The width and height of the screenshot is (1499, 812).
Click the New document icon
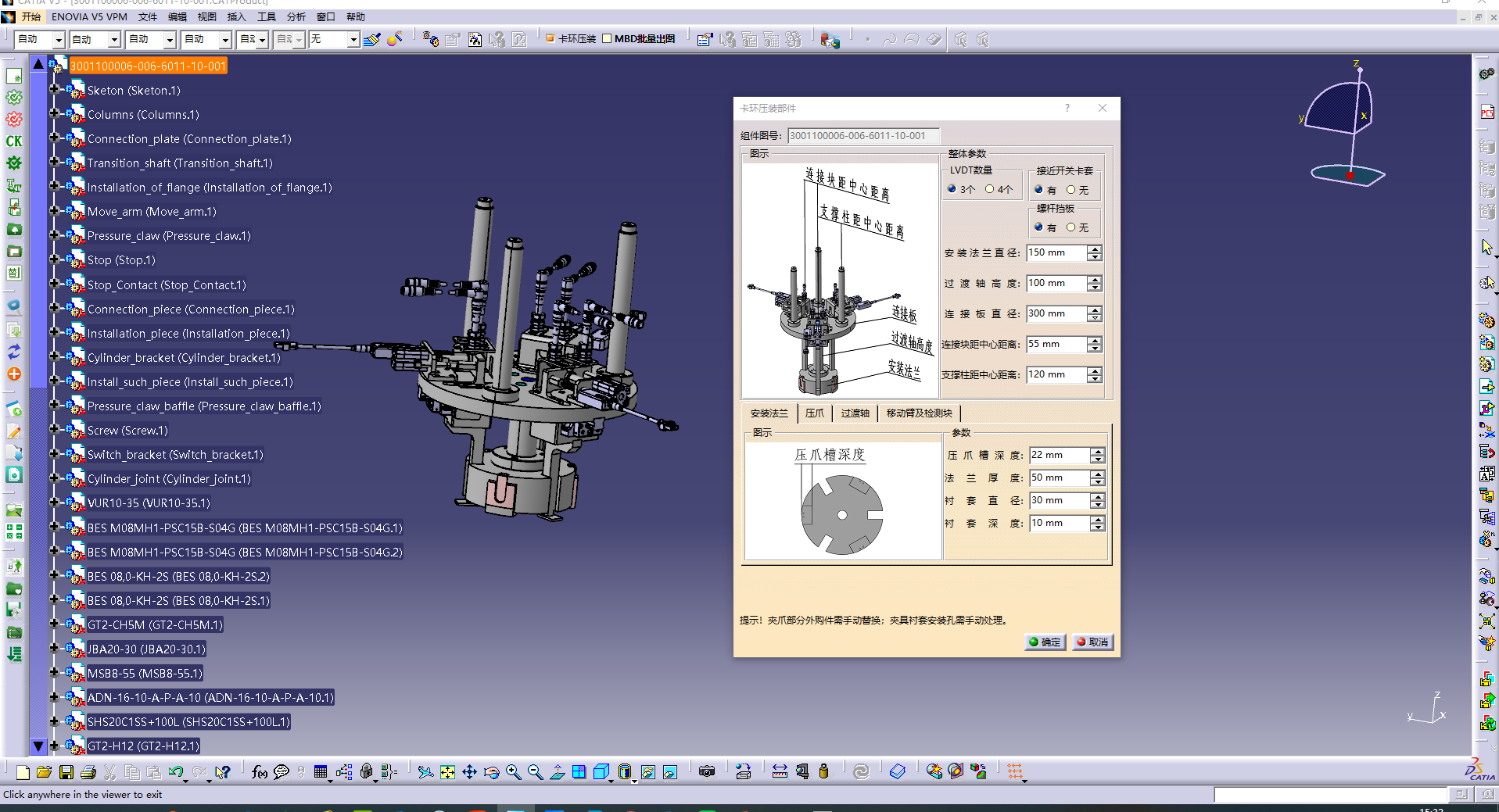point(23,772)
